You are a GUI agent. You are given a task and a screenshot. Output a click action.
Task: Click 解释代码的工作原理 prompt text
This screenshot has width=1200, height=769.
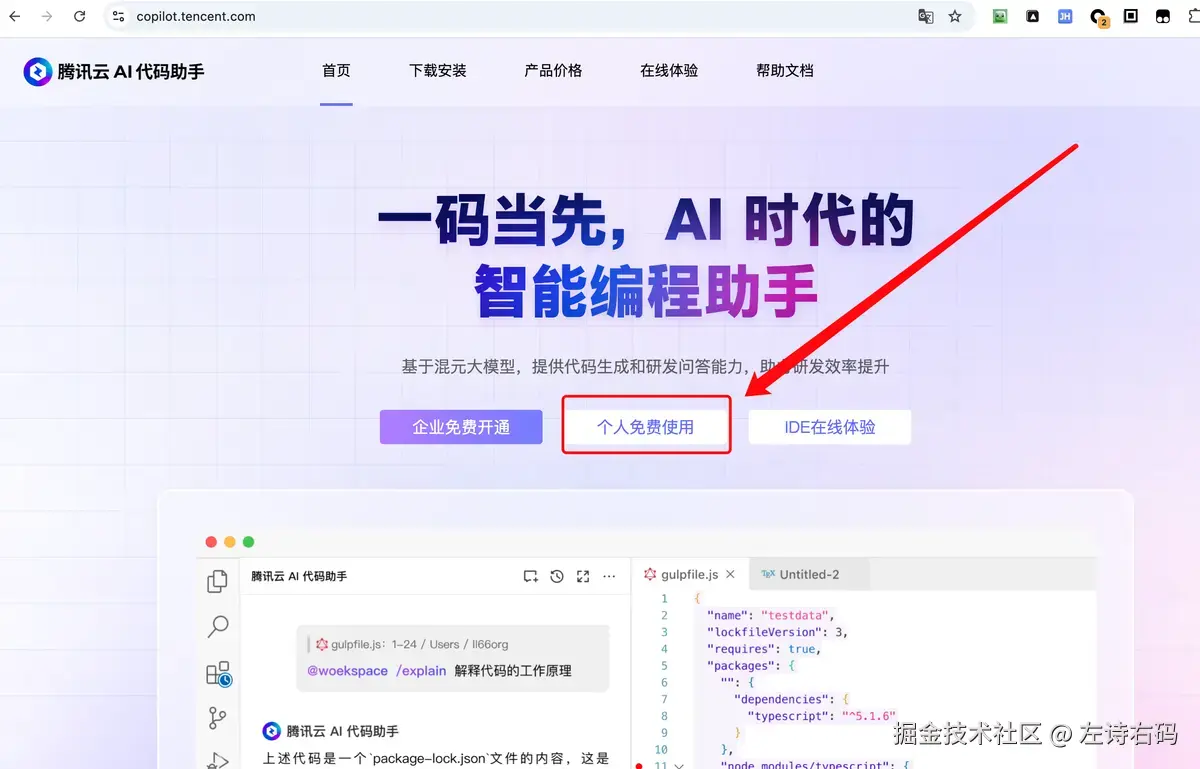pyautogui.click(x=513, y=671)
